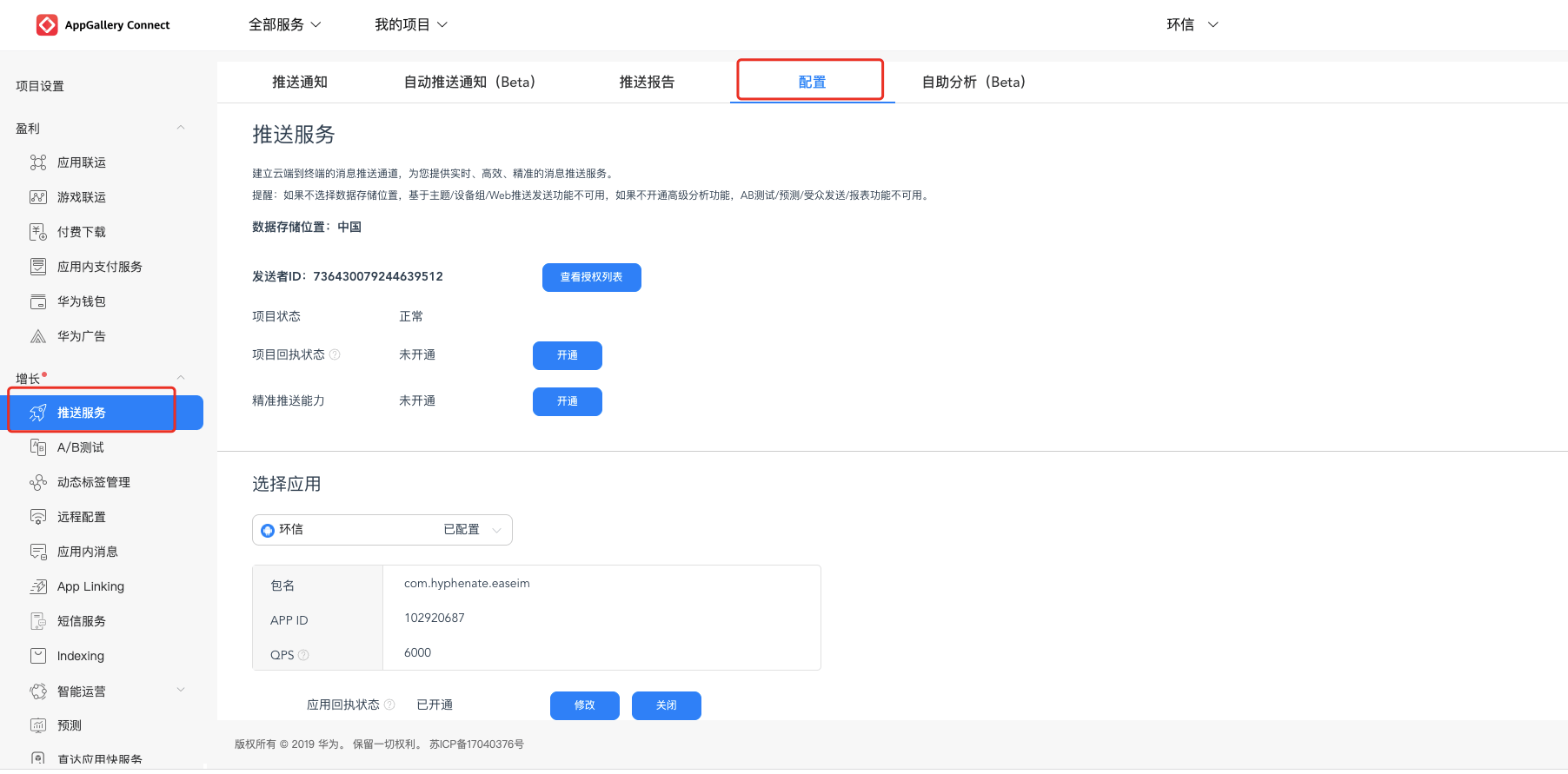Click the 环信 app icon in dropdown

(x=268, y=530)
